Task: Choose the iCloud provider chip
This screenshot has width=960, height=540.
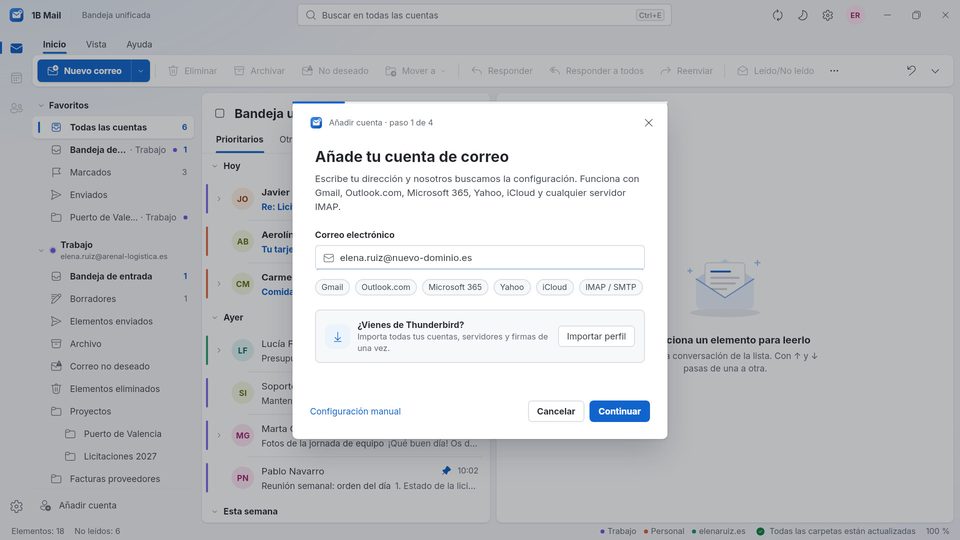Action: [555, 287]
